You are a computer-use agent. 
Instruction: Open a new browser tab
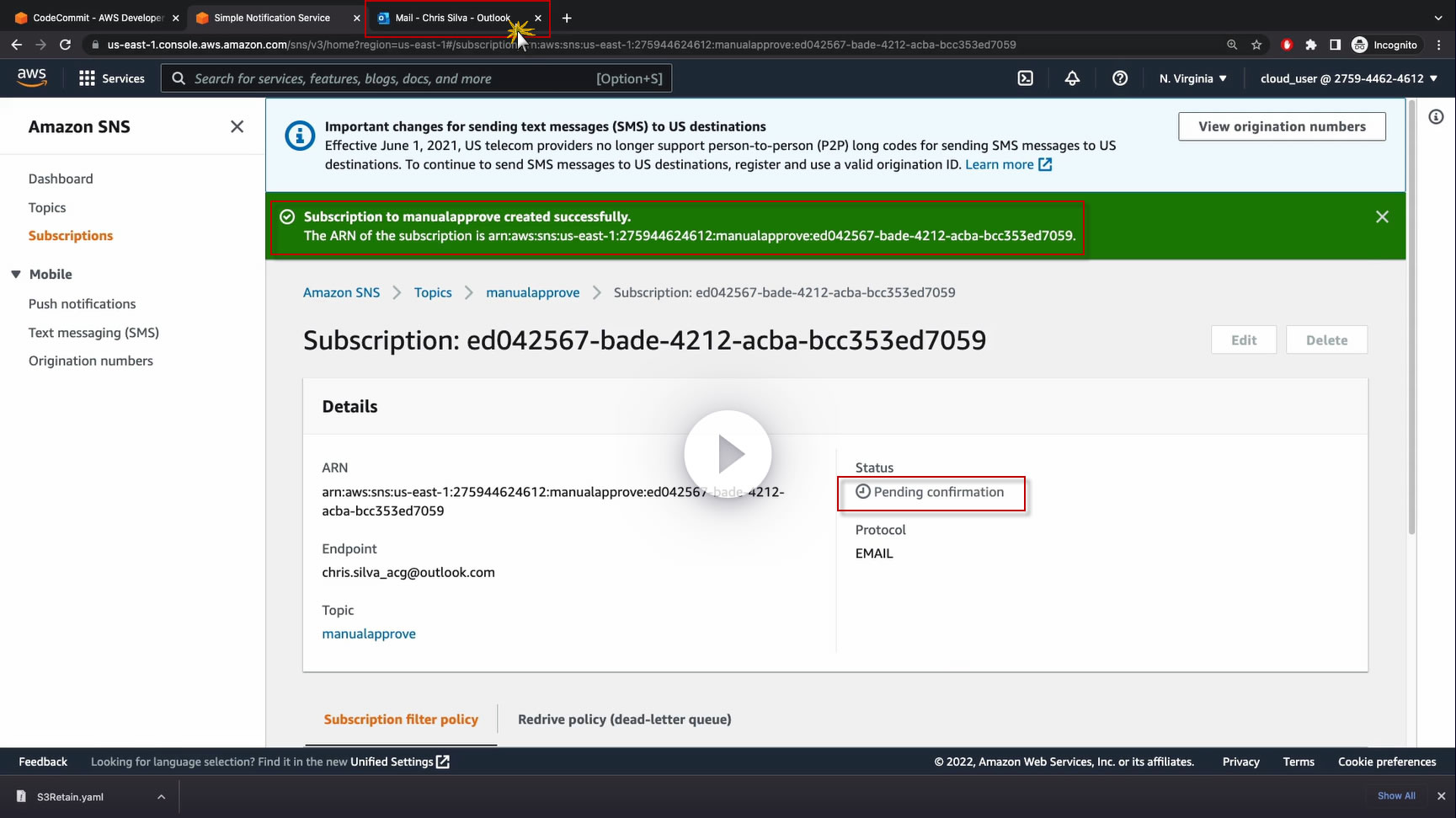coord(567,18)
